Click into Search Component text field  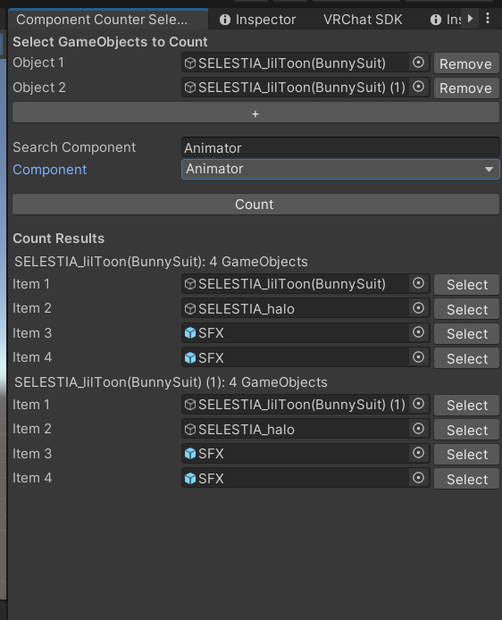[340, 148]
